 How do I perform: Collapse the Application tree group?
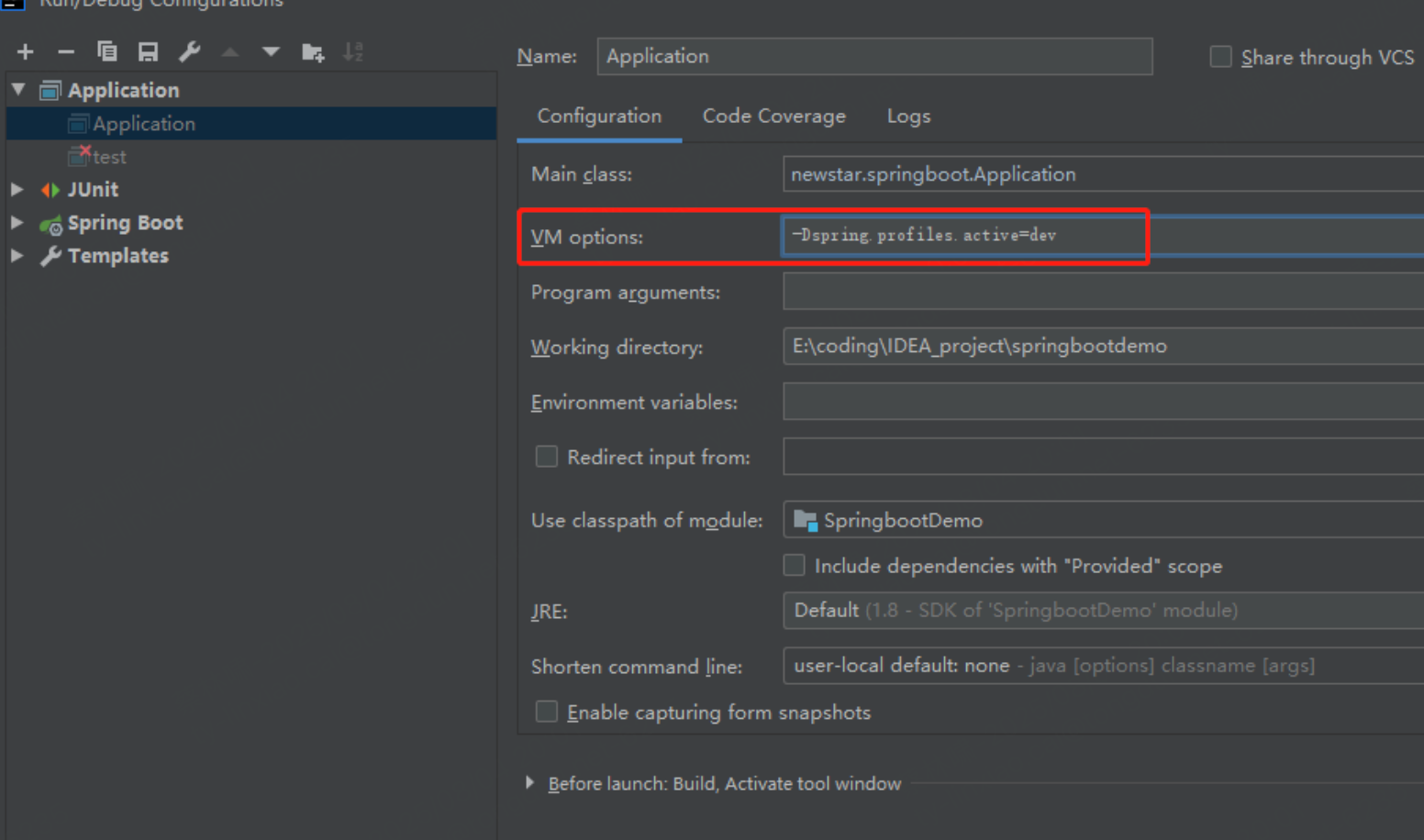(18, 89)
